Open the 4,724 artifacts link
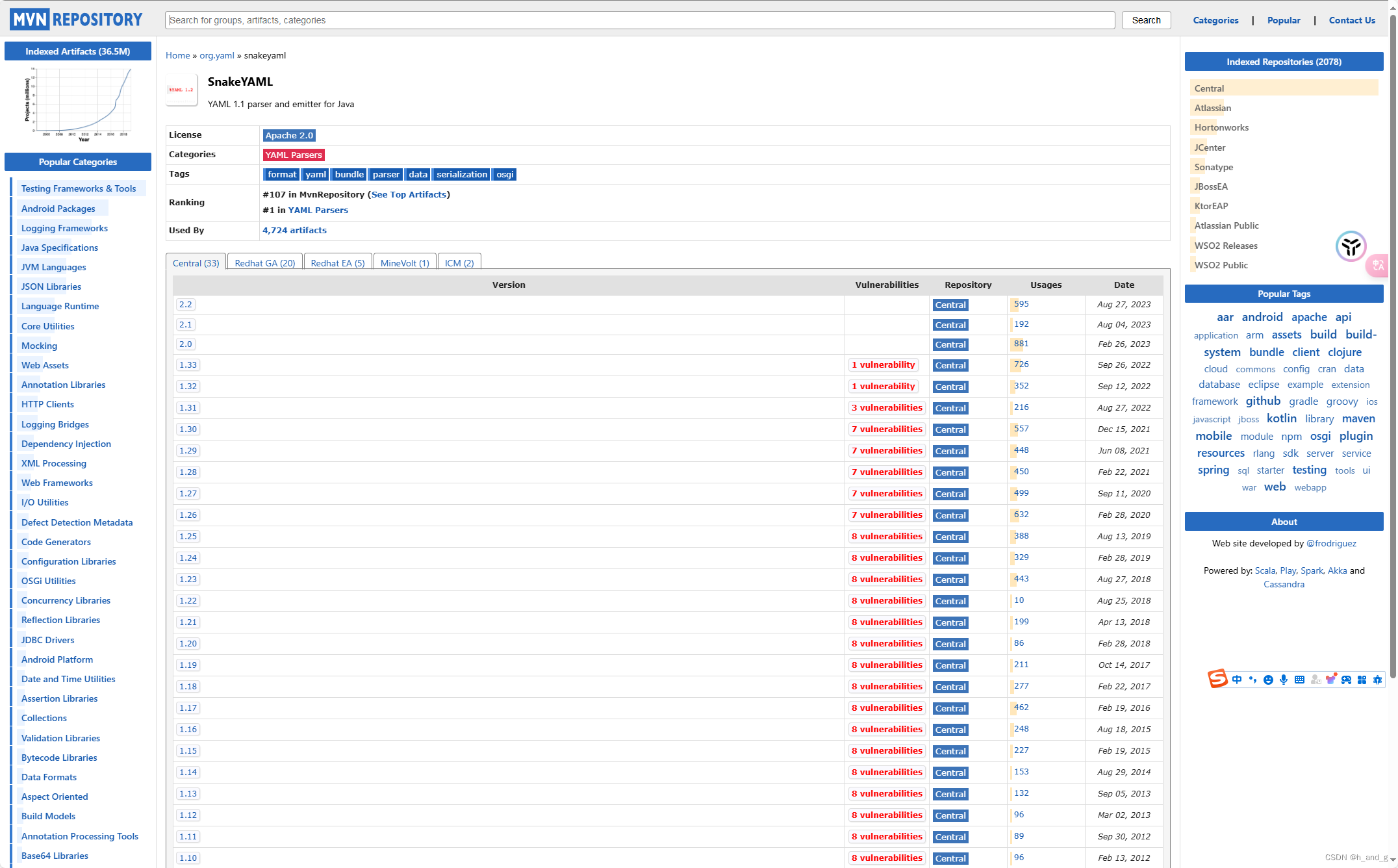 (294, 230)
